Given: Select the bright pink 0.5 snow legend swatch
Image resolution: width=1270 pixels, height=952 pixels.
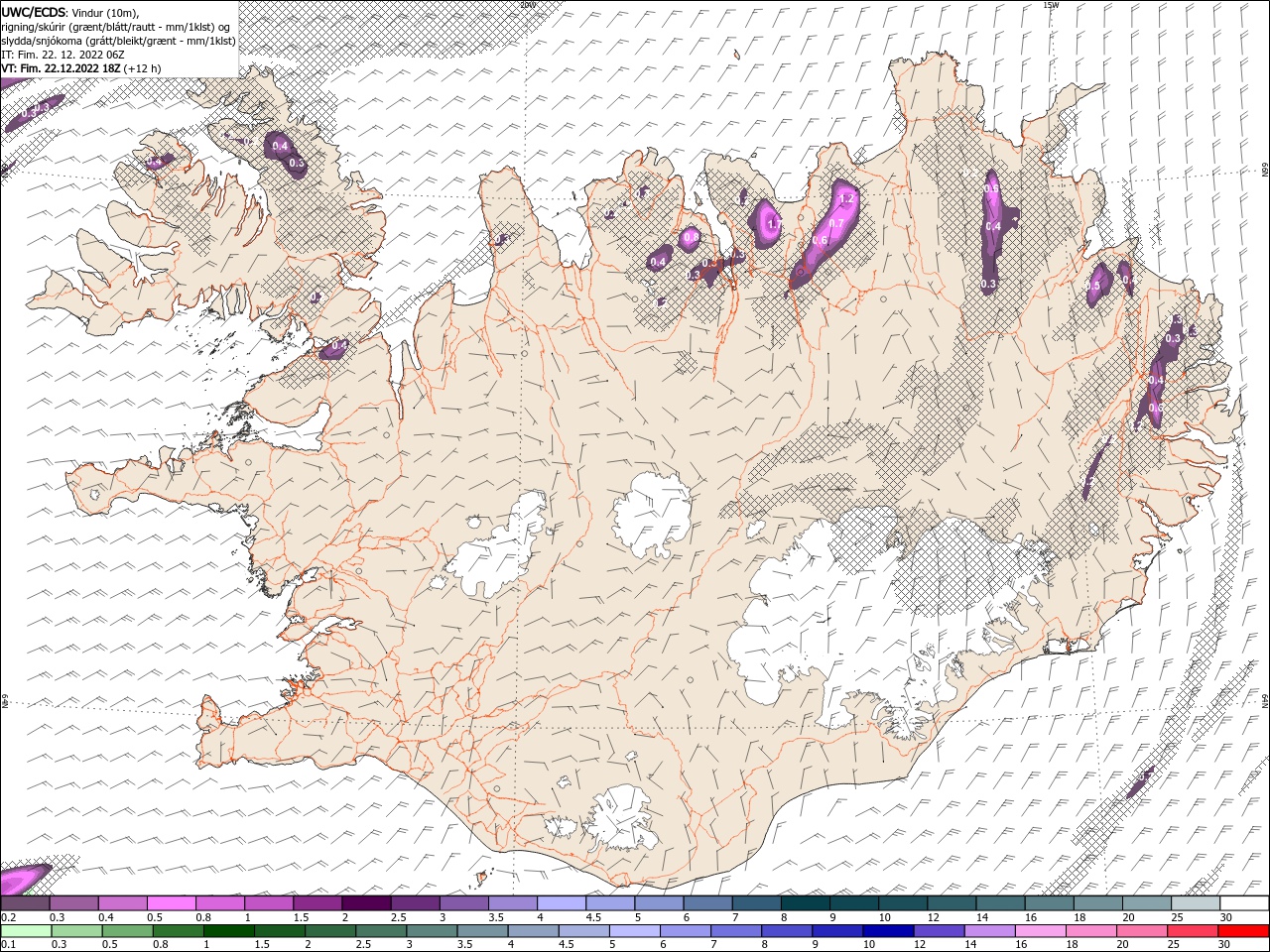Looking at the screenshot, I should click(x=171, y=903).
